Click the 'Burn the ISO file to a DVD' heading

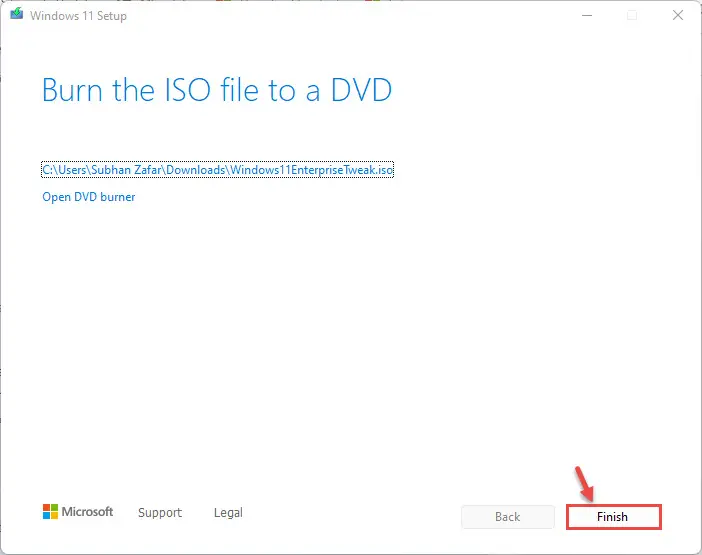pos(217,90)
